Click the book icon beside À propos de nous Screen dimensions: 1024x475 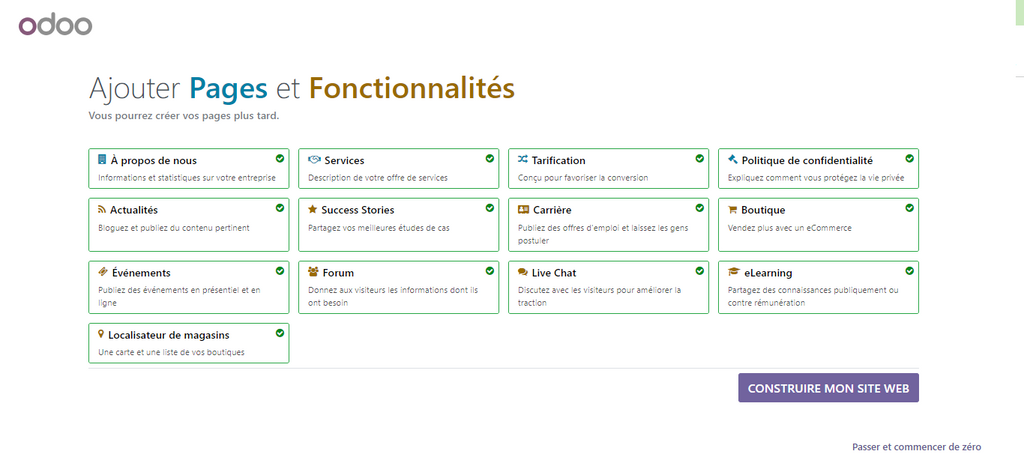tap(102, 160)
